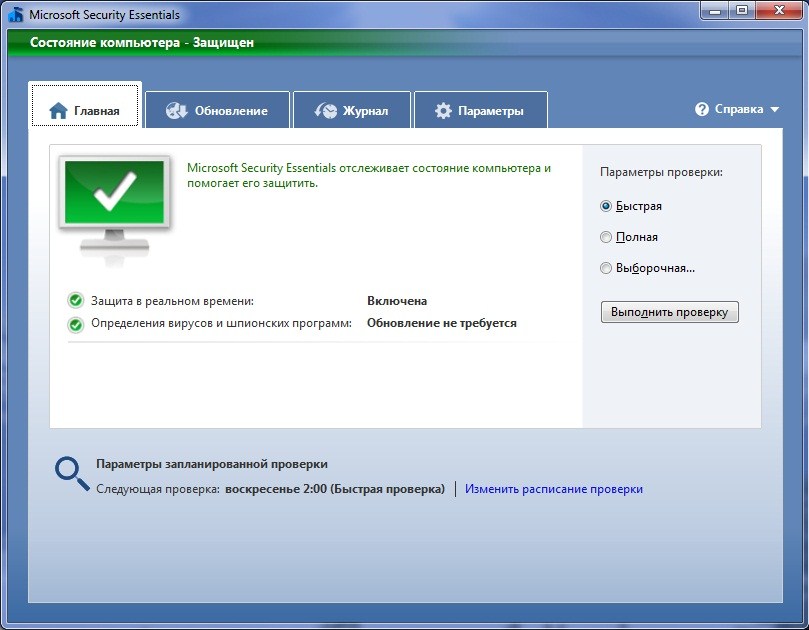Click the home icon on Главная tab
The height and width of the screenshot is (630, 809).
58,110
